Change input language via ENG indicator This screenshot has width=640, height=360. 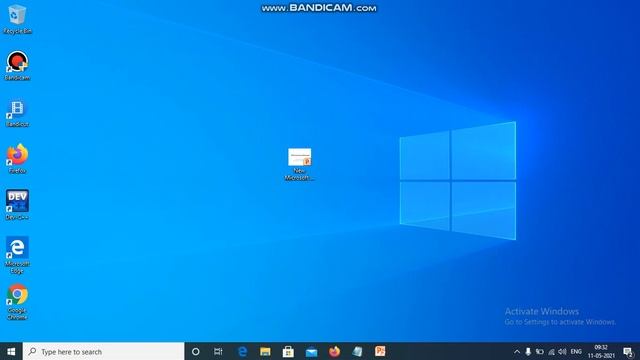(576, 351)
